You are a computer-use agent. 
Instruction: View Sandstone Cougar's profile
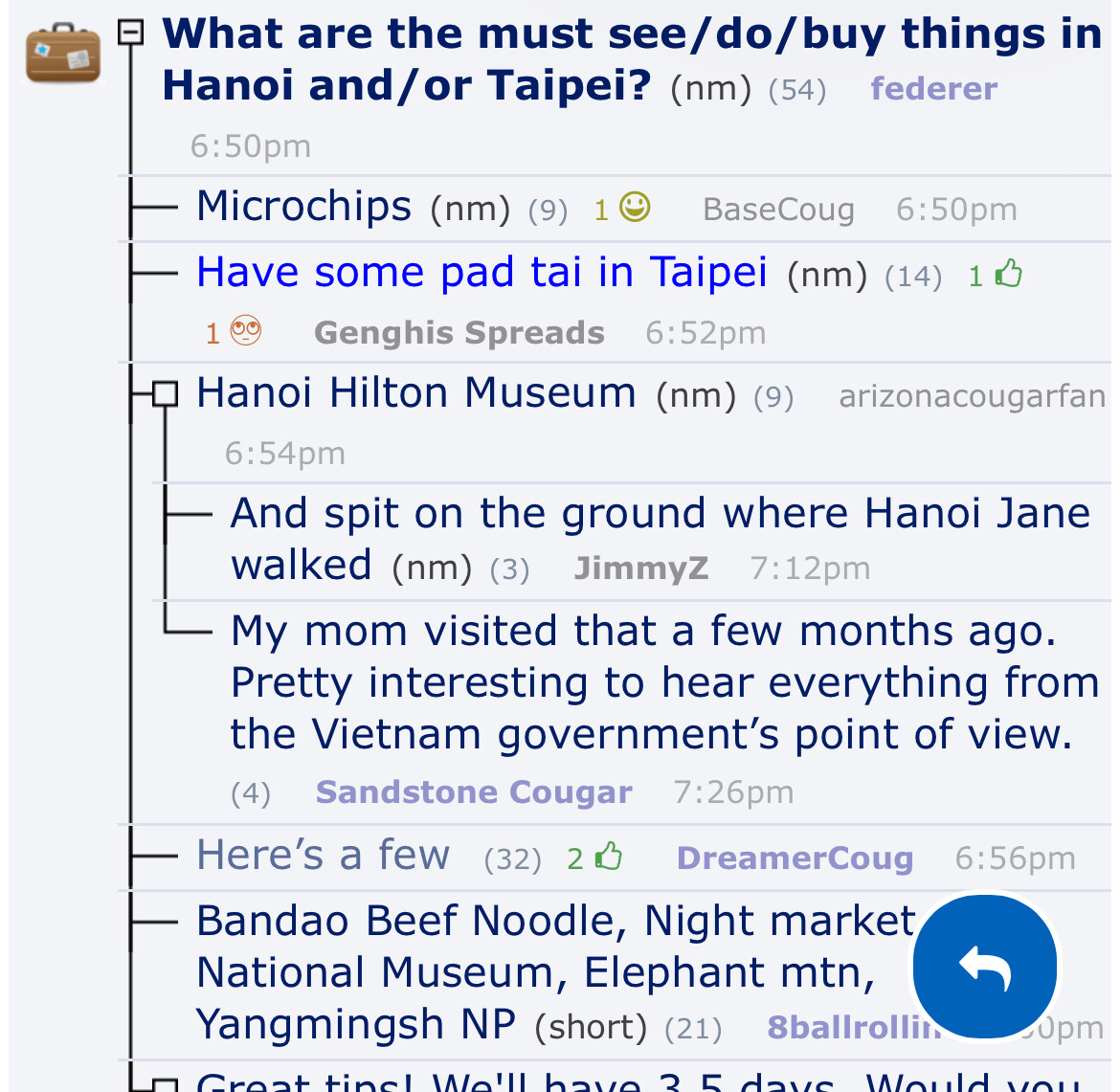[x=474, y=792]
